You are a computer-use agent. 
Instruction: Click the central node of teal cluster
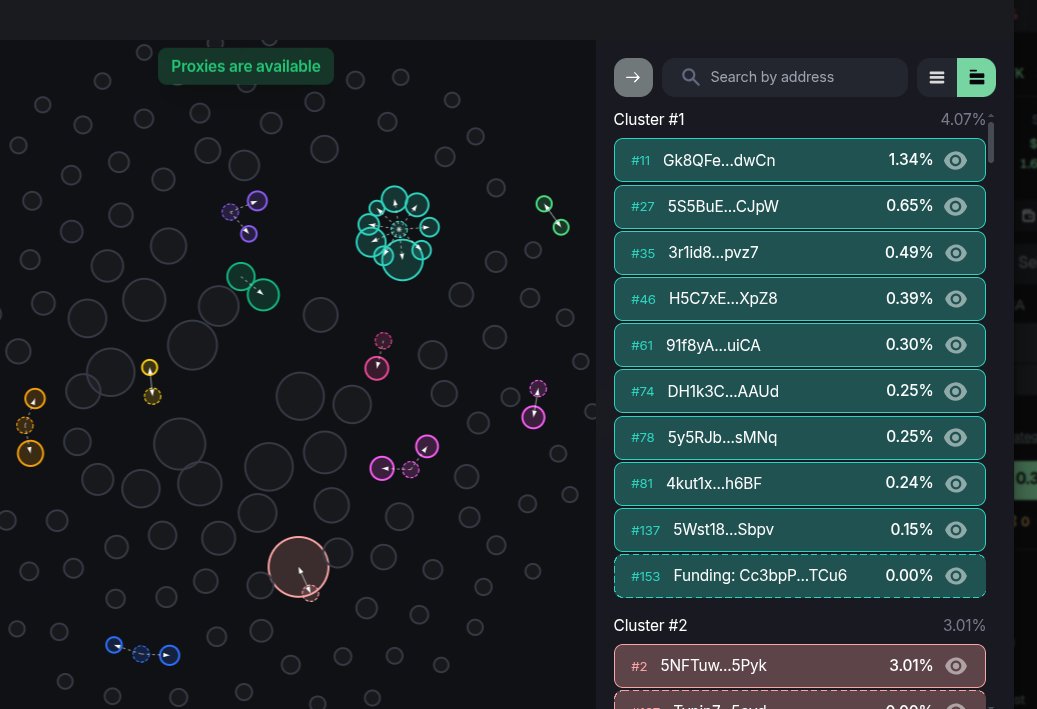point(399,229)
